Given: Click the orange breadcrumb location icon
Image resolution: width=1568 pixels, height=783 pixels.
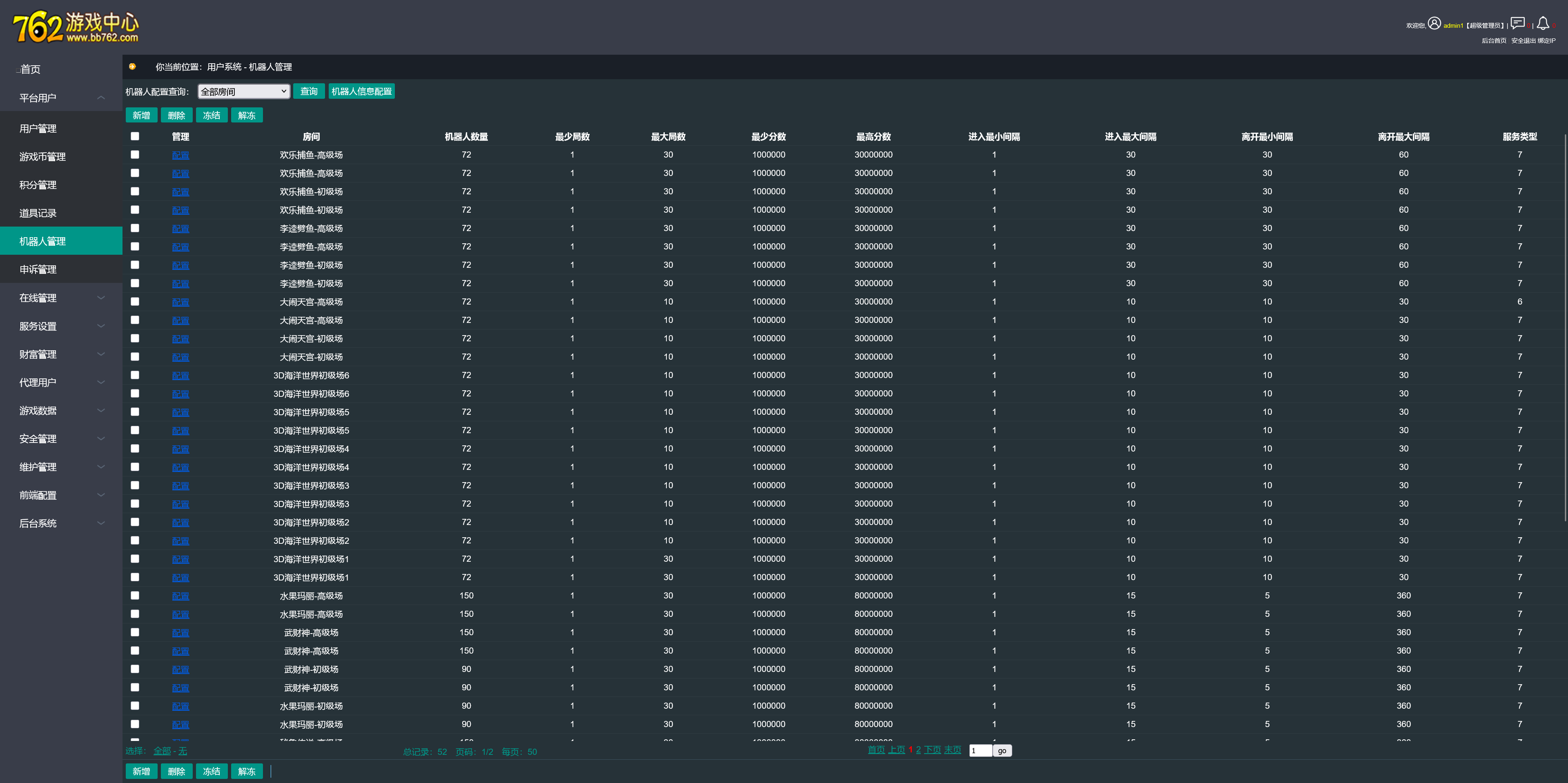Looking at the screenshot, I should [132, 67].
